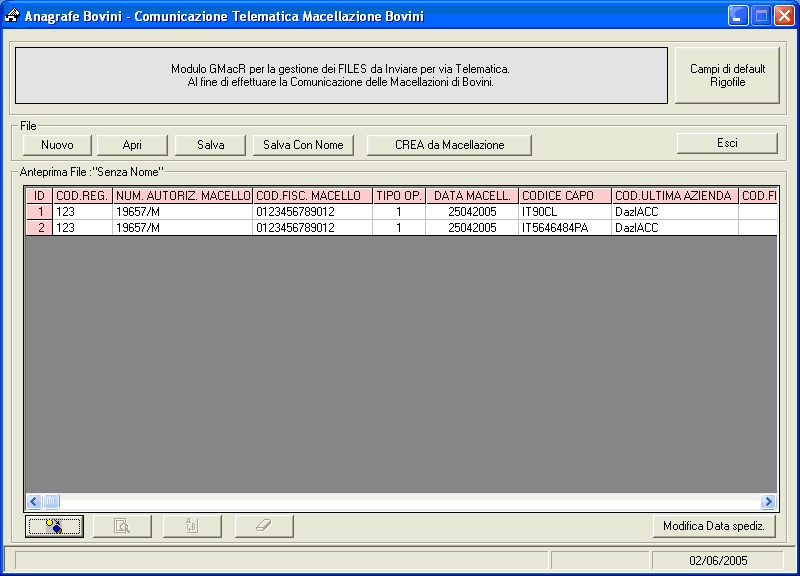800x576 pixels.
Task: Minimize the Anagrafe Bovini window
Action: pos(737,16)
